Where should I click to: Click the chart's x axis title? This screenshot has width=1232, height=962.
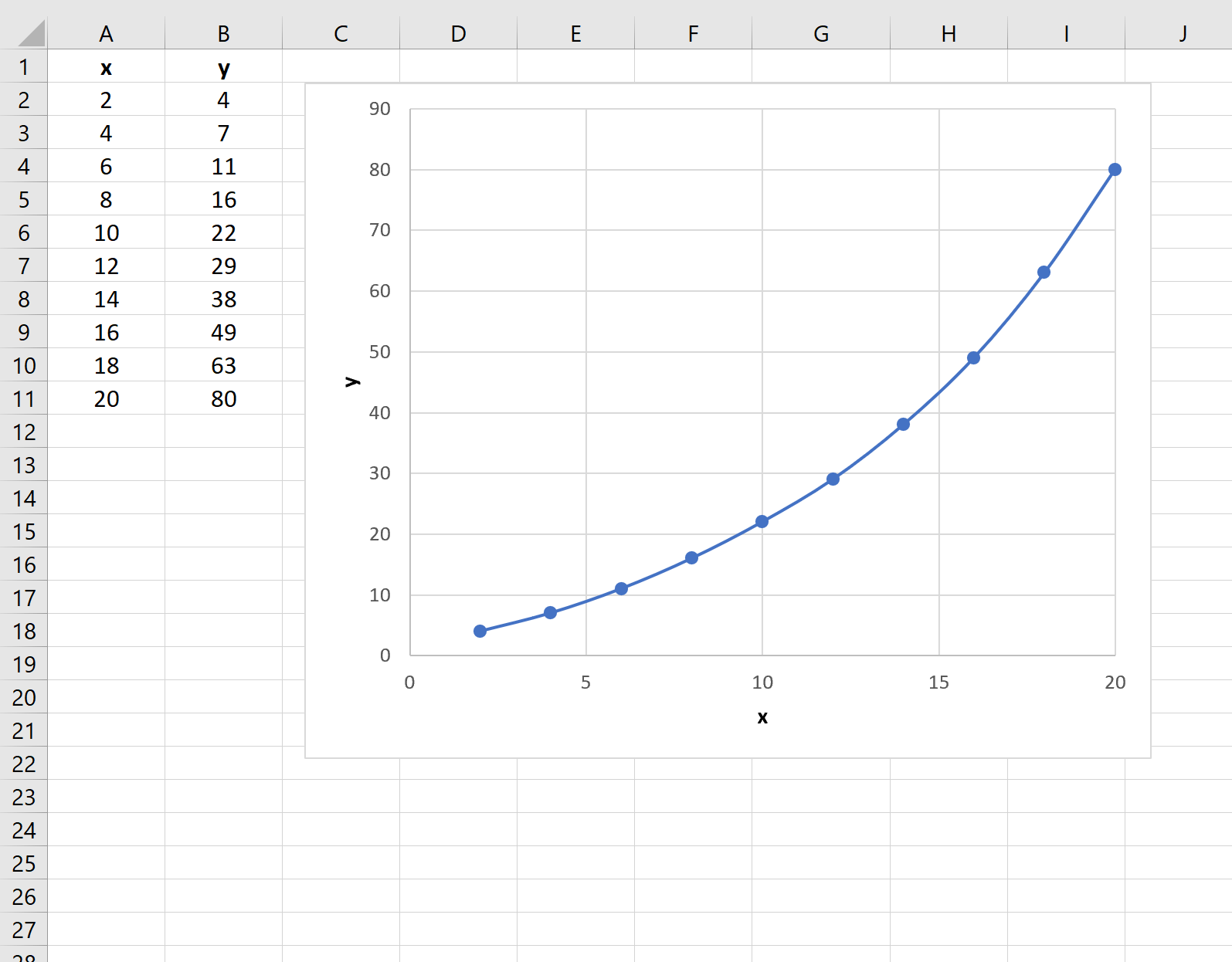click(x=762, y=717)
